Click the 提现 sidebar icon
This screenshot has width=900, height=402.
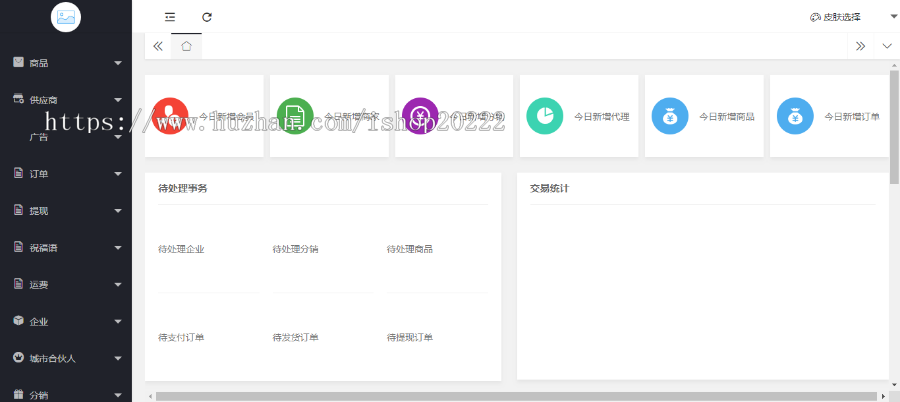click(x=18, y=210)
